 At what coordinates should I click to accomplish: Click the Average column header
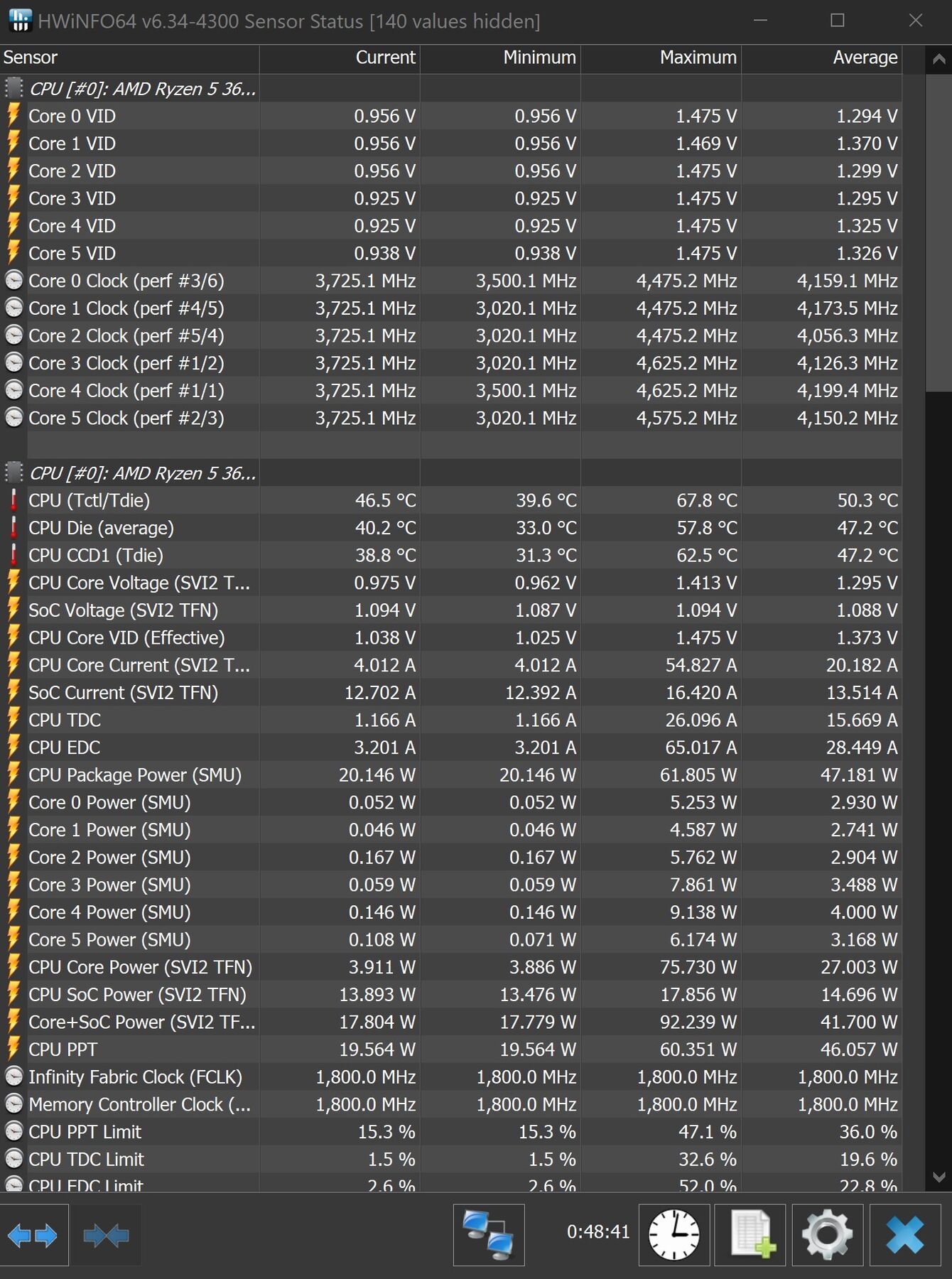[821, 58]
